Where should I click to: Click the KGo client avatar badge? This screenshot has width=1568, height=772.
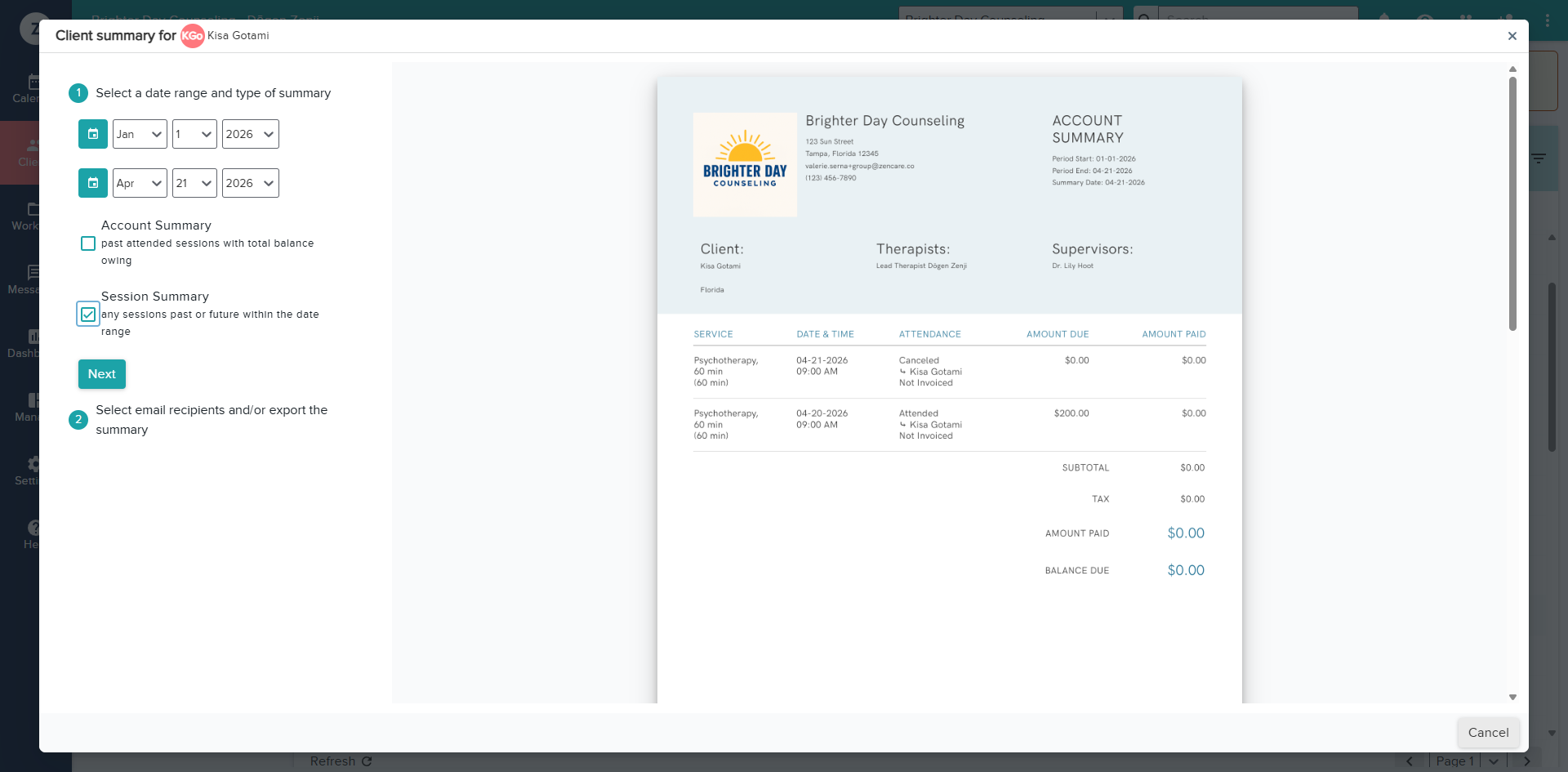pyautogui.click(x=193, y=36)
